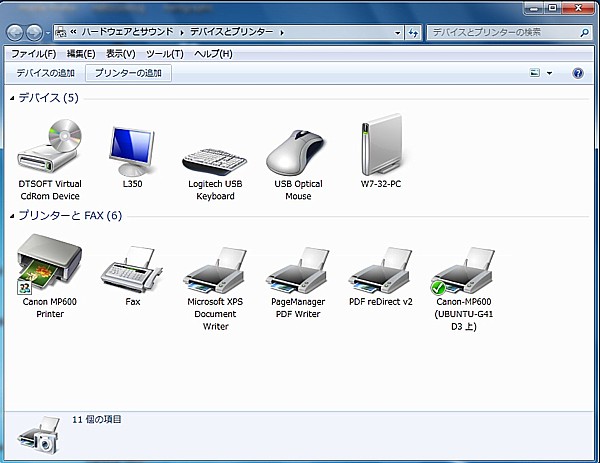Image resolution: width=600 pixels, height=463 pixels.
Task: Open the ヘルプ(H) menu
Action: click(213, 54)
